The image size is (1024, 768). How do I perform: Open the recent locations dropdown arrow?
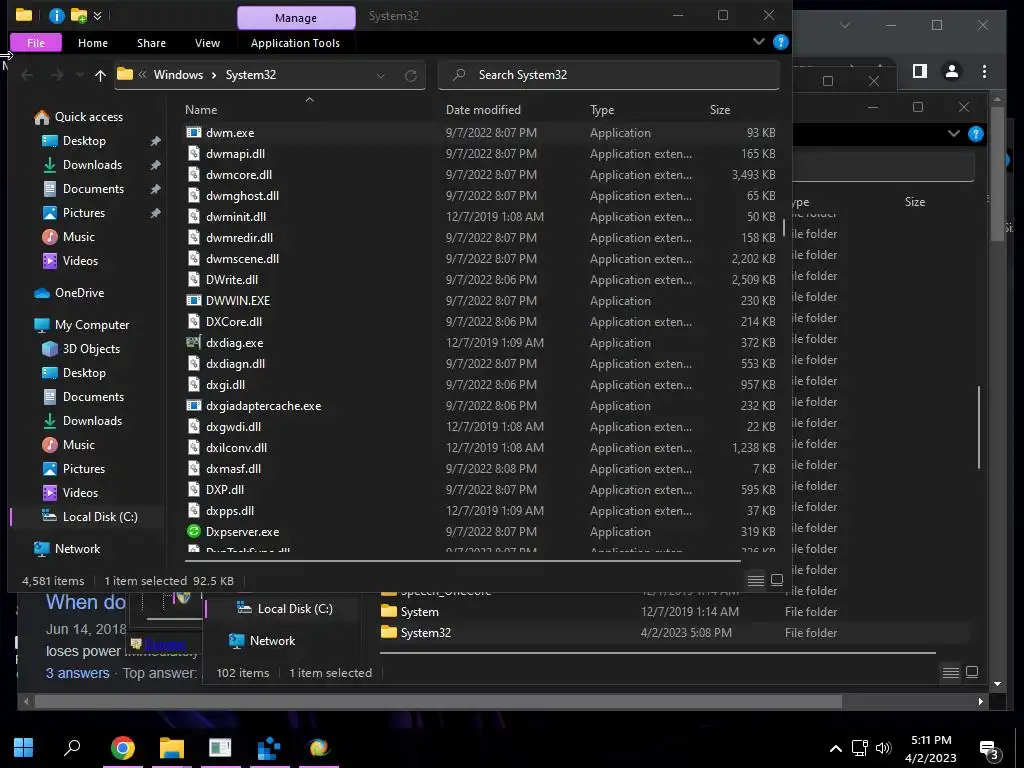[x=80, y=75]
